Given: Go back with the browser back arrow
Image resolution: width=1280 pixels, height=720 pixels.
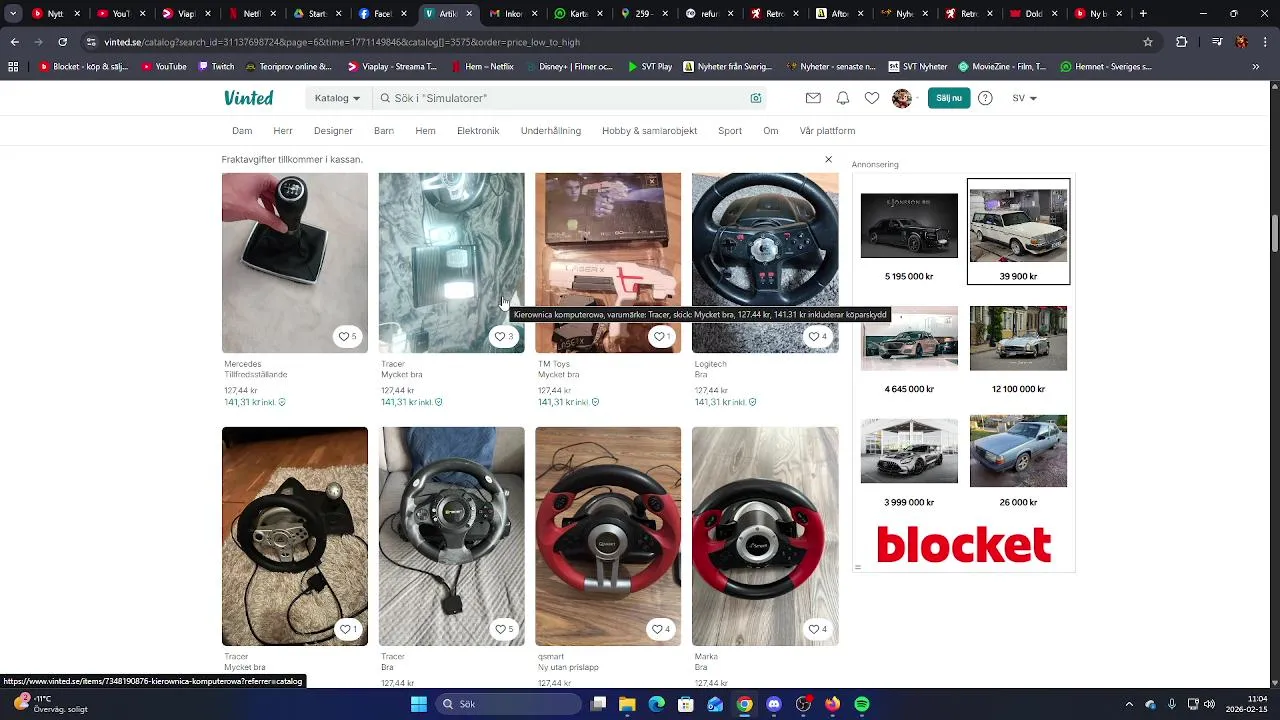Looking at the screenshot, I should pos(14,42).
